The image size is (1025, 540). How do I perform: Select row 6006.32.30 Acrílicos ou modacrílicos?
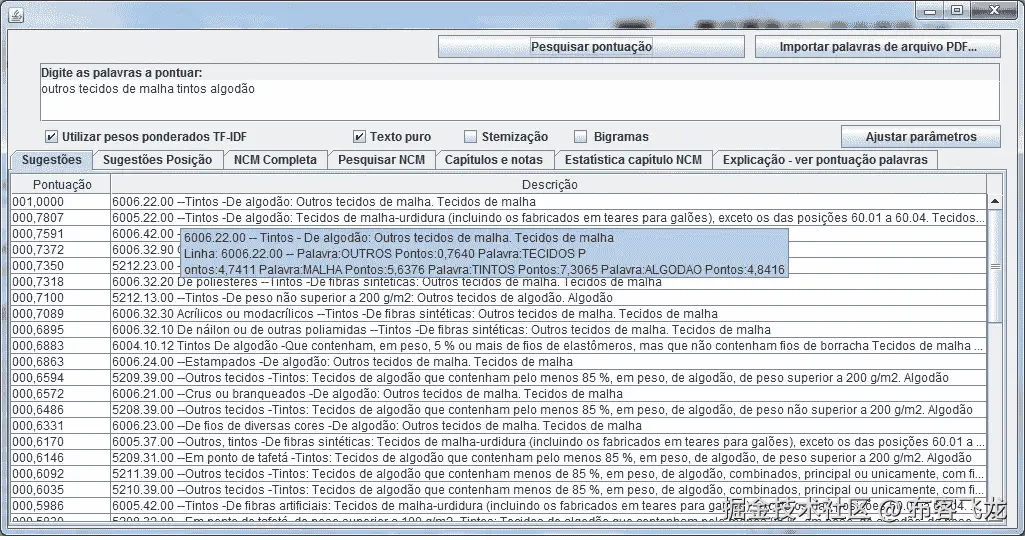(x=499, y=314)
